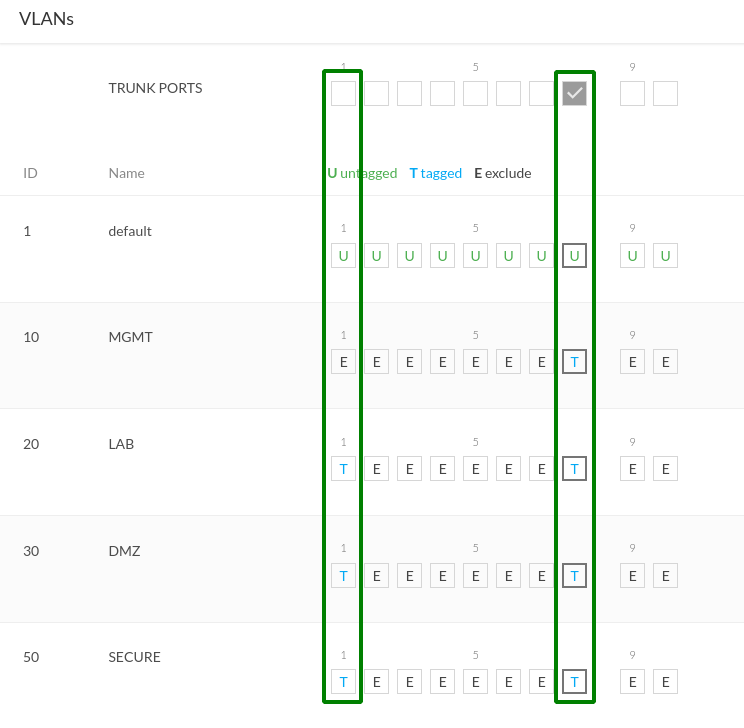Change MGMT VLAN port 8 tagged state
Image resolution: width=744 pixels, height=728 pixels.
[x=574, y=362]
